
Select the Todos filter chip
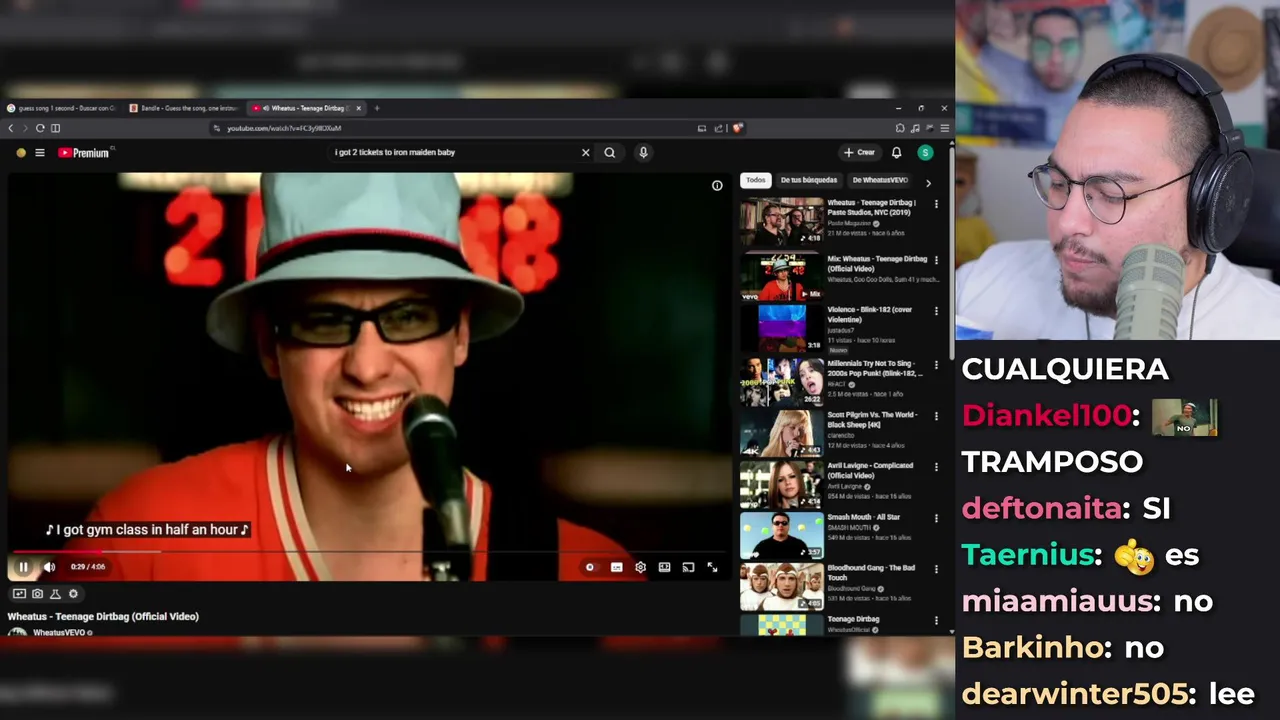click(x=756, y=181)
